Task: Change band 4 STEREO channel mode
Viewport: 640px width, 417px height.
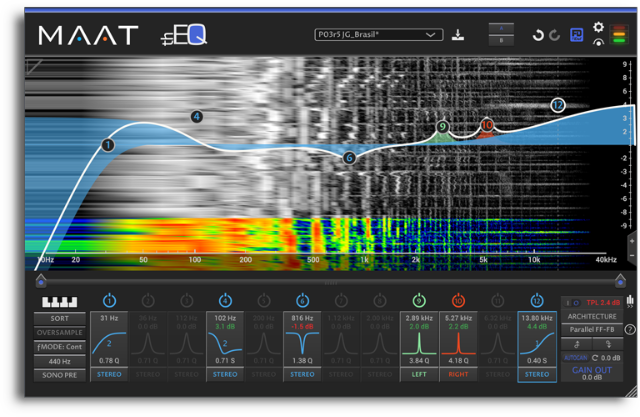Action: click(x=225, y=374)
